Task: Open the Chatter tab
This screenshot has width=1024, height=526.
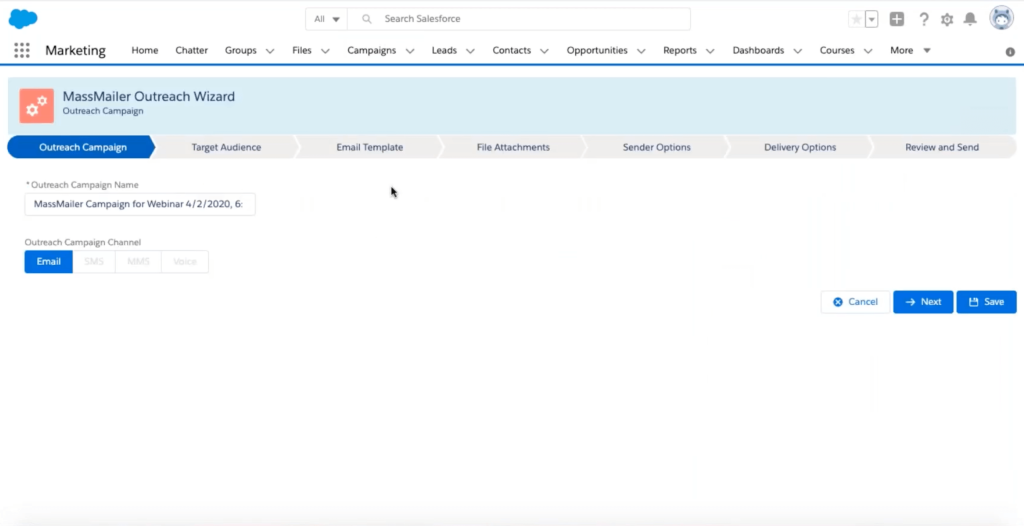Action: click(x=191, y=51)
